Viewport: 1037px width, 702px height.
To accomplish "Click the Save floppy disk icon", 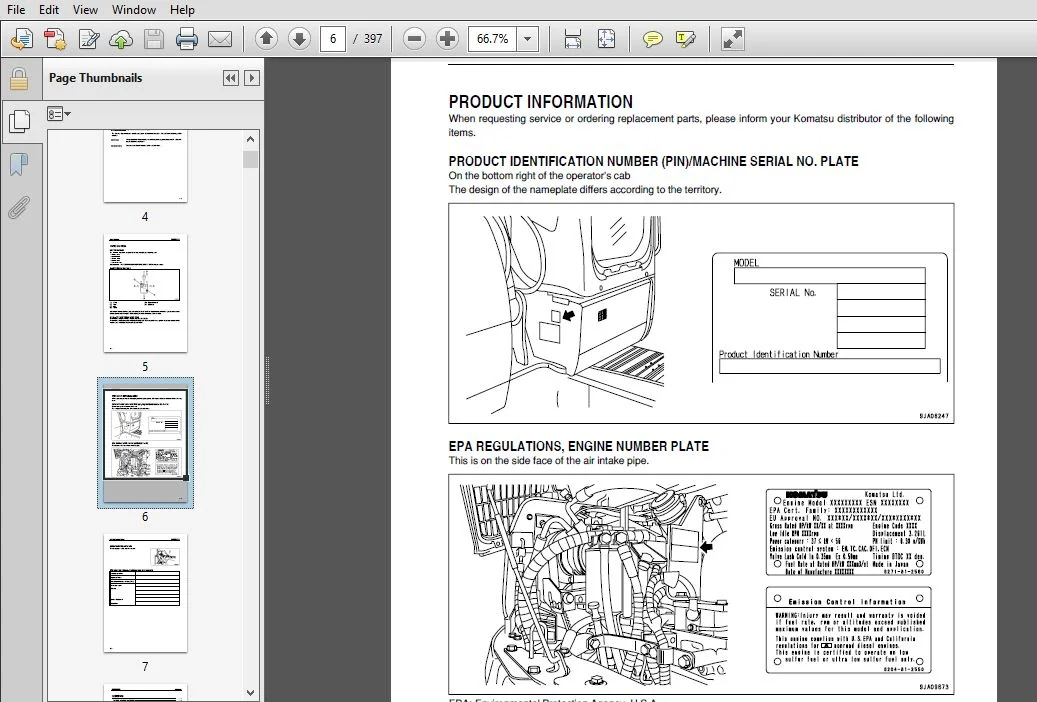I will [x=153, y=39].
